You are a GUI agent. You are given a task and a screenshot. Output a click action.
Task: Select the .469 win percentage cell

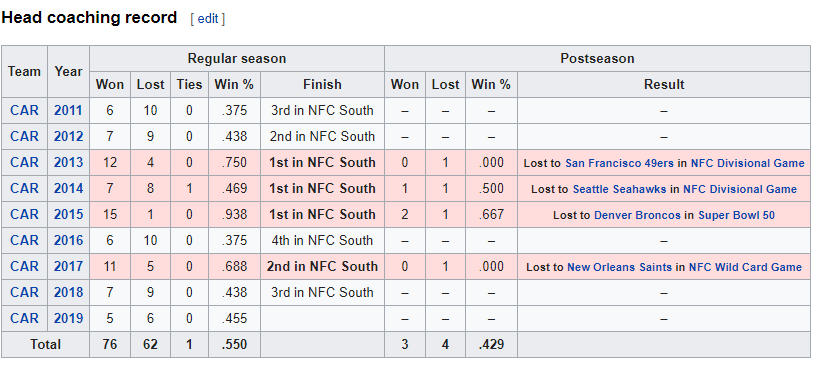[234, 188]
